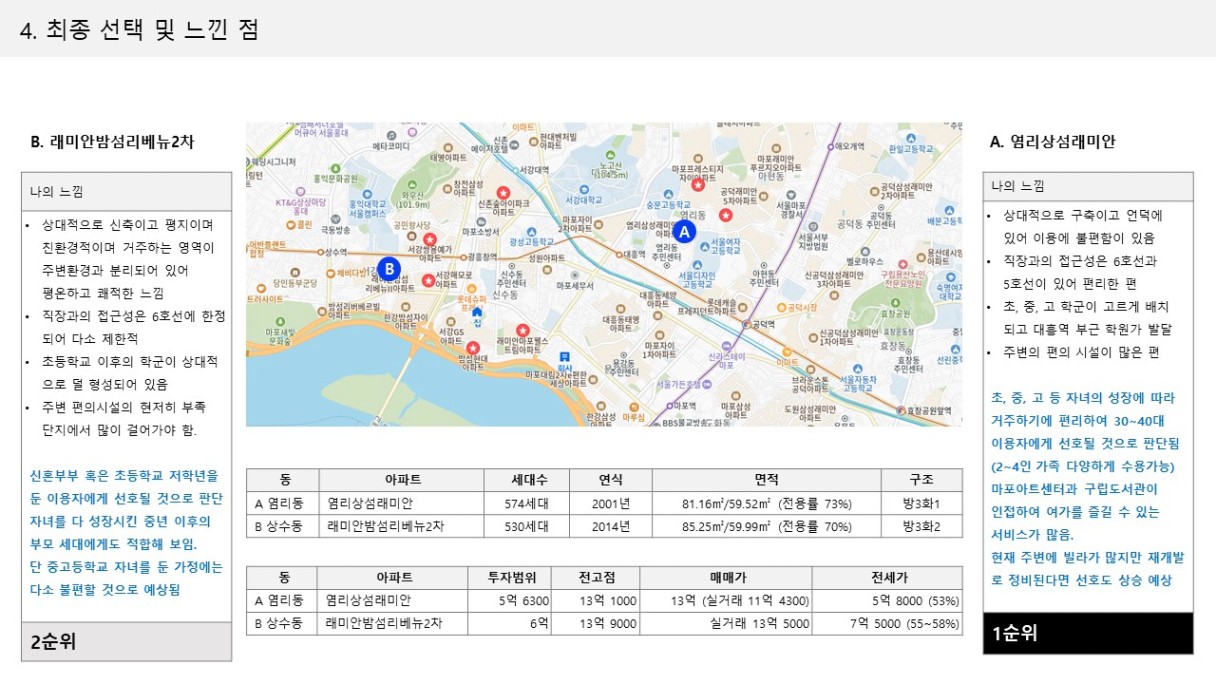This screenshot has width=1216, height=684.
Task: Click the 전세가 column header
Action: pyautogui.click(x=888, y=577)
